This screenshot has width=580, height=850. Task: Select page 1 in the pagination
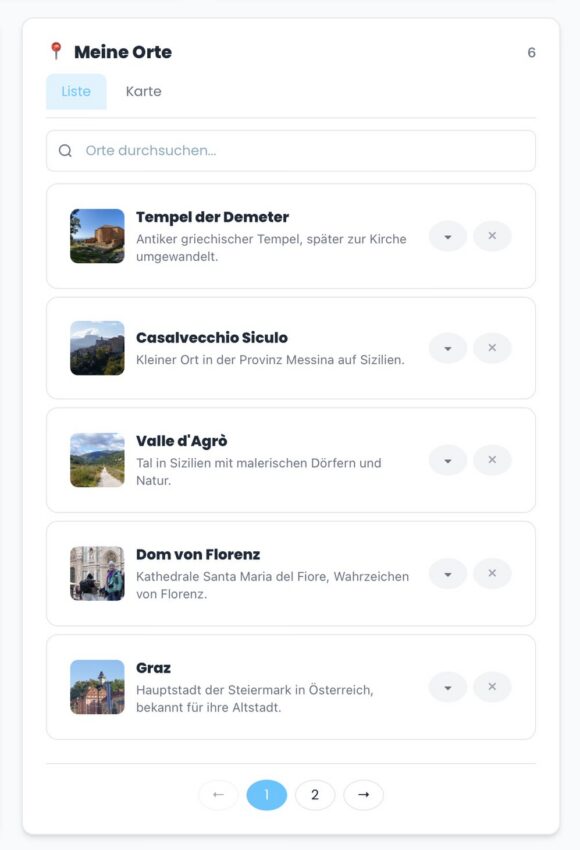pyautogui.click(x=266, y=794)
